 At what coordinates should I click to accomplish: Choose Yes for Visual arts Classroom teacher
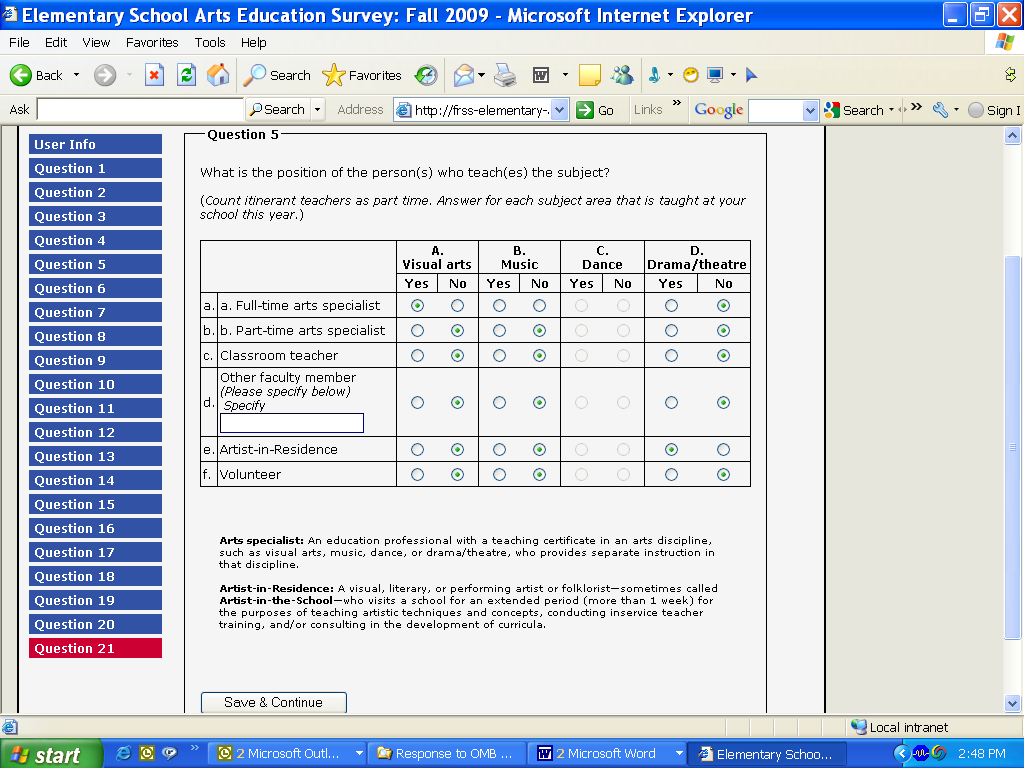[417, 355]
